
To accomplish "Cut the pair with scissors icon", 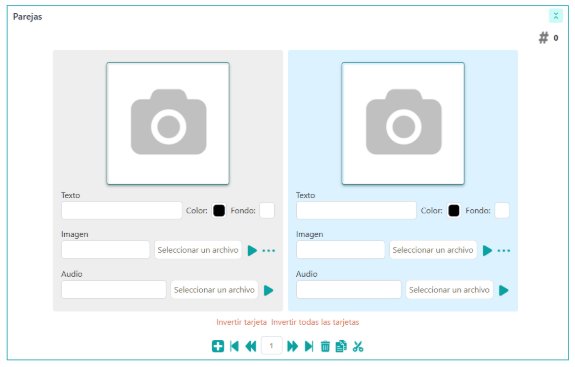I will 358,346.
